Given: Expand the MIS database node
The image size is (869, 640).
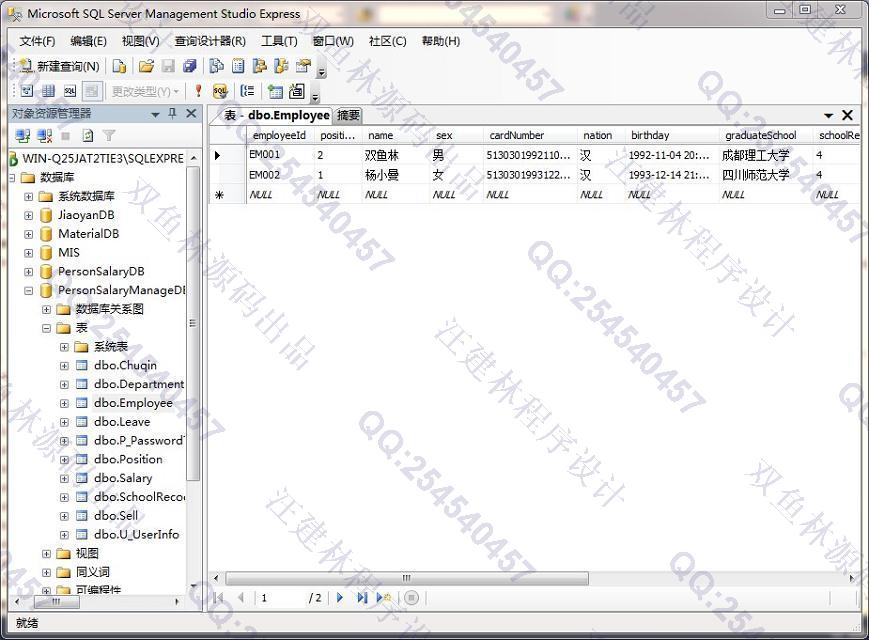Looking at the screenshot, I should coord(29,253).
